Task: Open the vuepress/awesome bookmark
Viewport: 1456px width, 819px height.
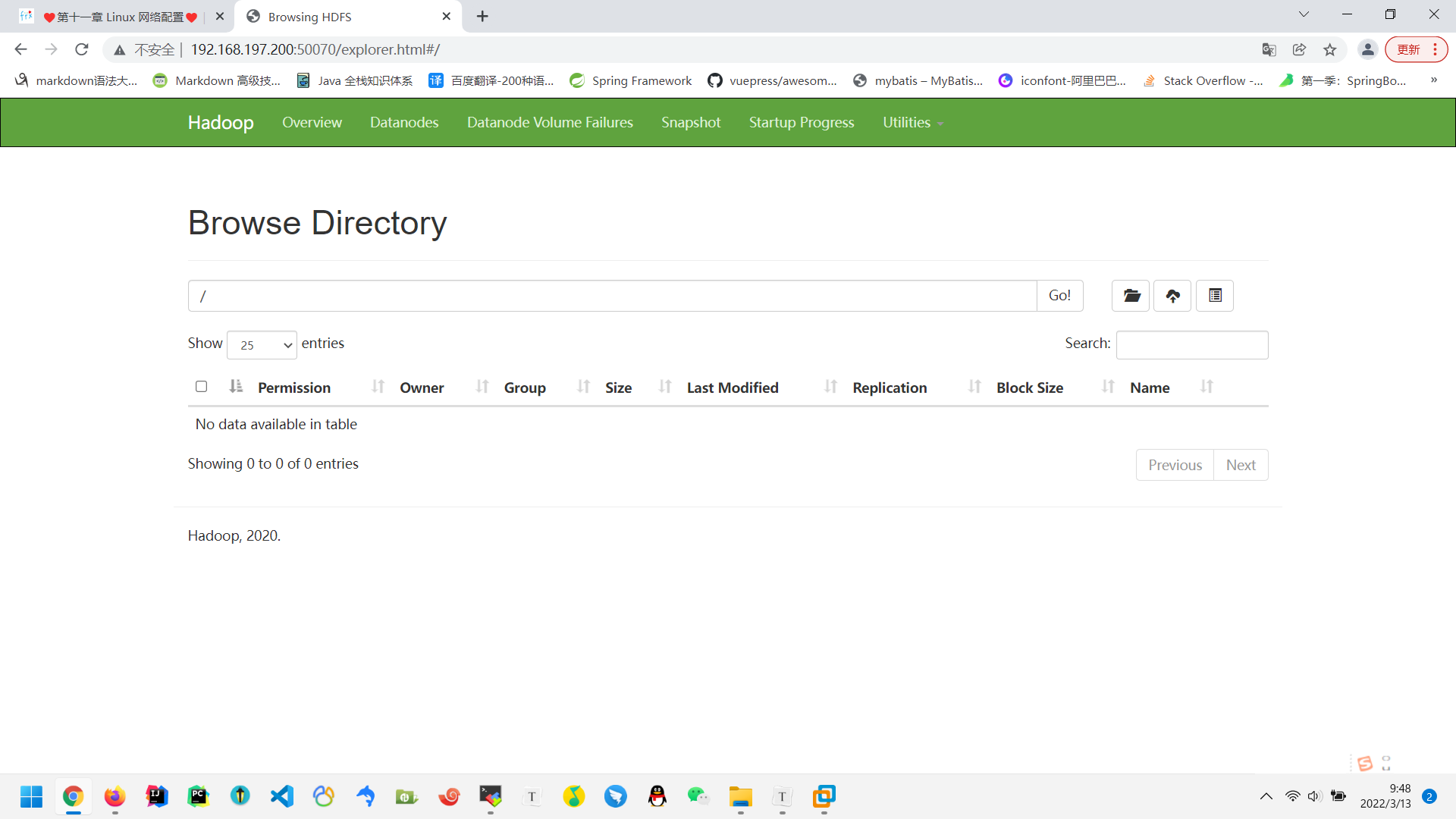Action: pos(772,80)
